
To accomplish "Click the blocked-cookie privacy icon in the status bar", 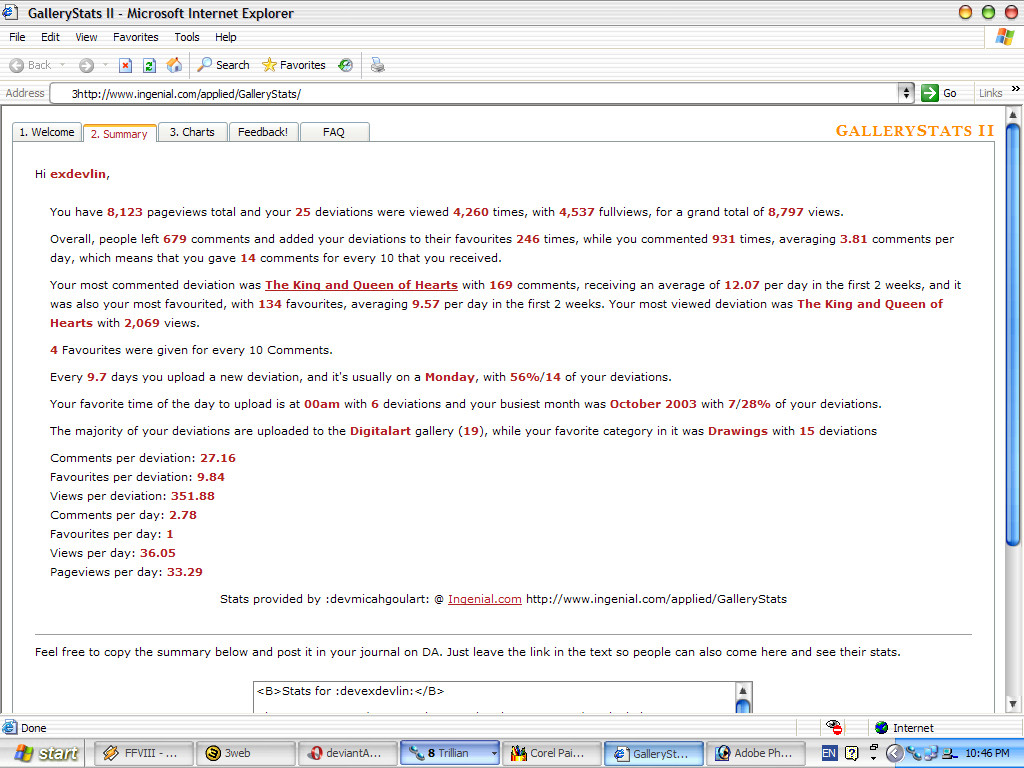I will coord(833,728).
